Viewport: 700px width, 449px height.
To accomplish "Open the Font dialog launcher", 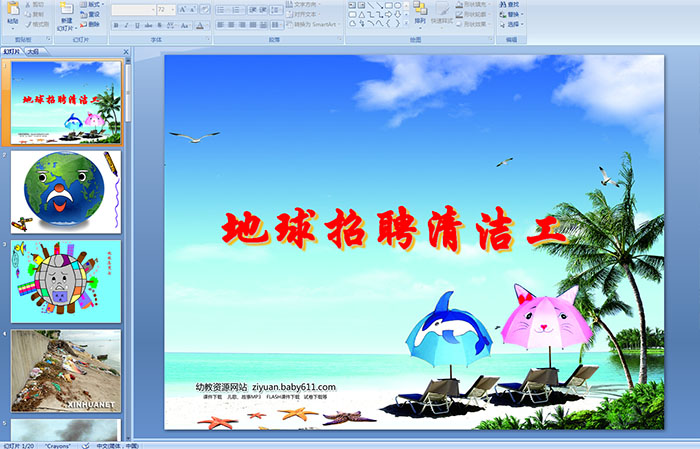I will pyautogui.click(x=209, y=40).
